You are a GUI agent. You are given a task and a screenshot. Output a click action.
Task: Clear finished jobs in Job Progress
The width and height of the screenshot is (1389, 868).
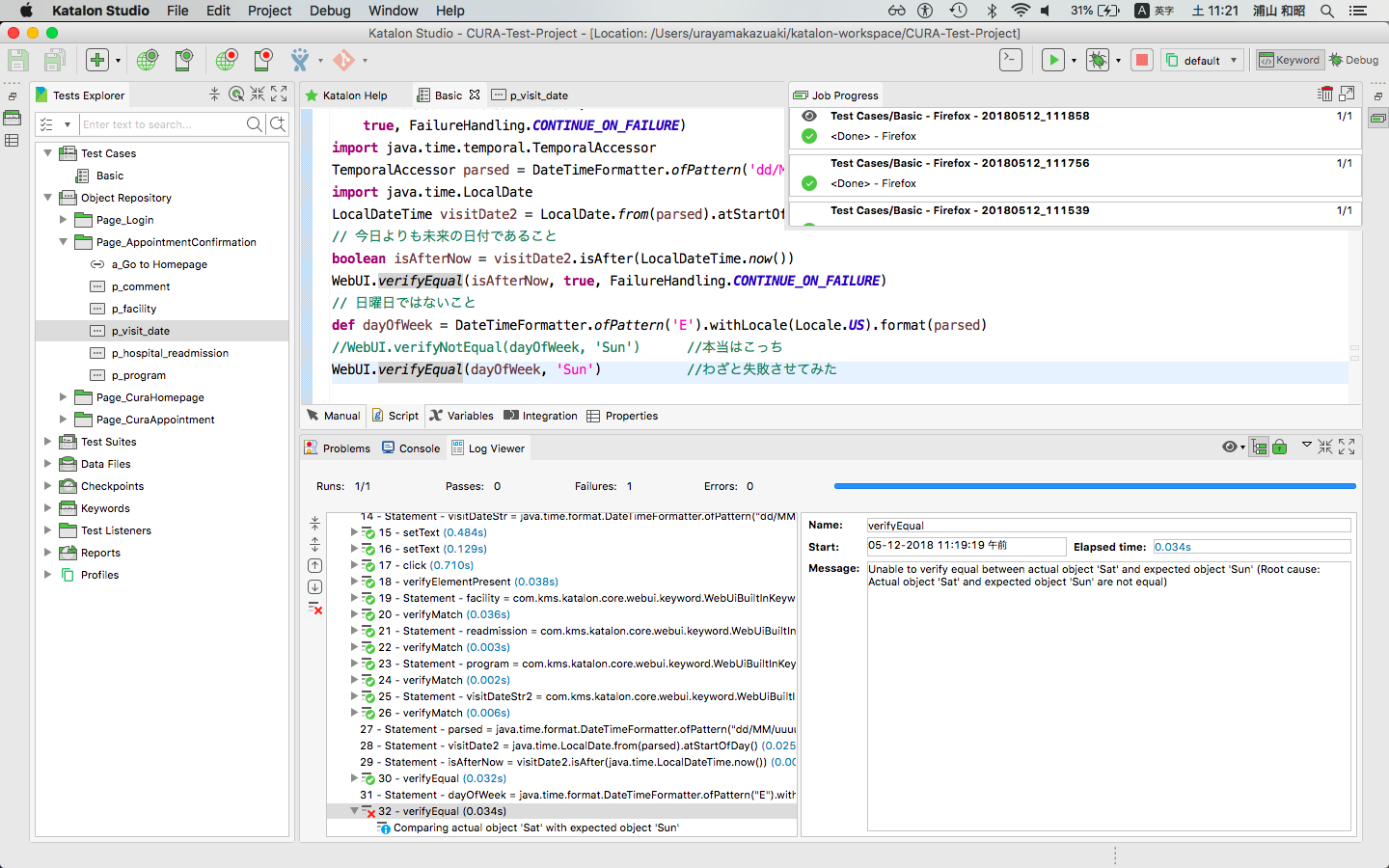coord(1325,95)
